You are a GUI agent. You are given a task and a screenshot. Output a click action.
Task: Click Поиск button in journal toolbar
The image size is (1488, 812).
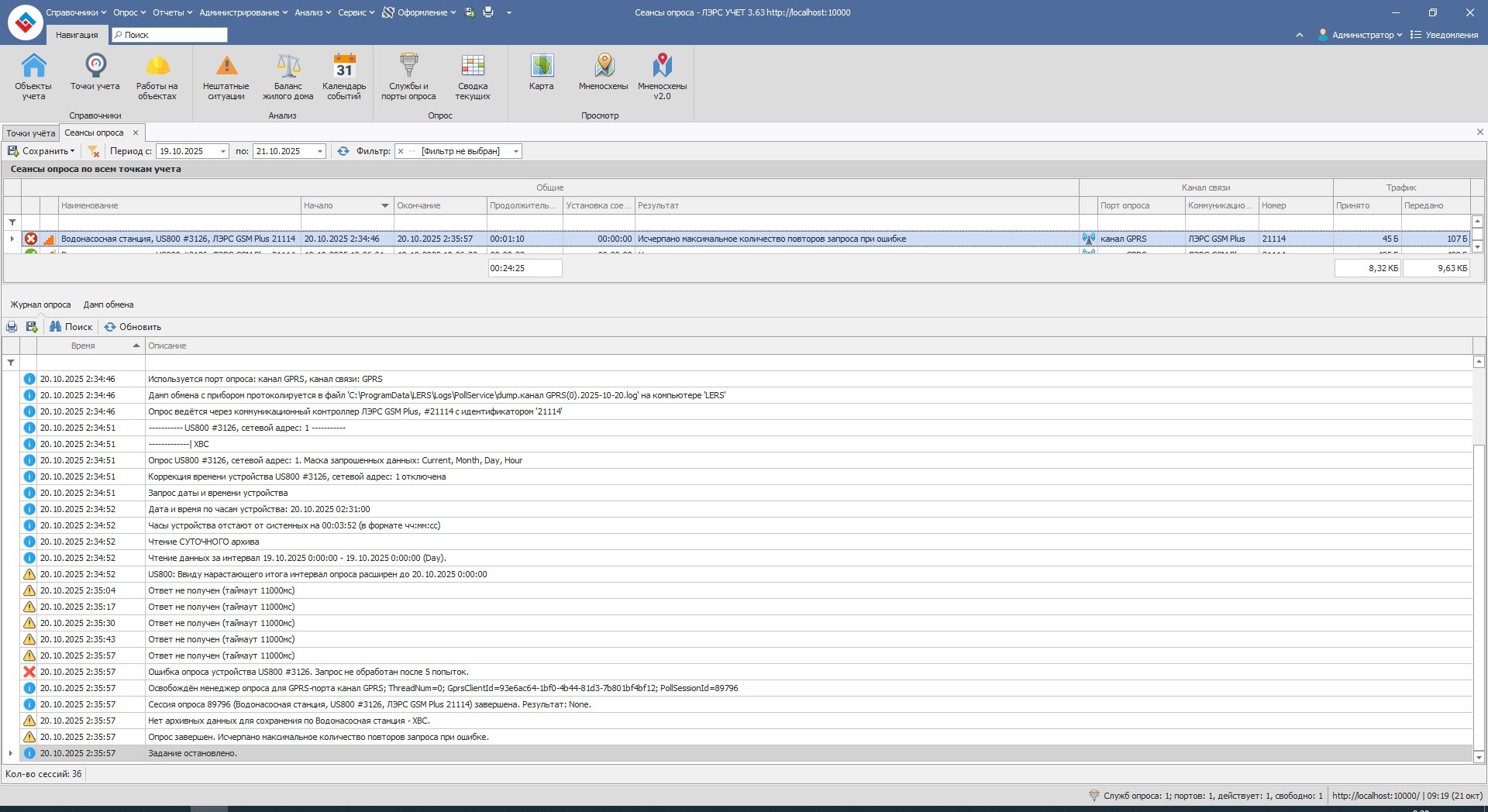71,327
